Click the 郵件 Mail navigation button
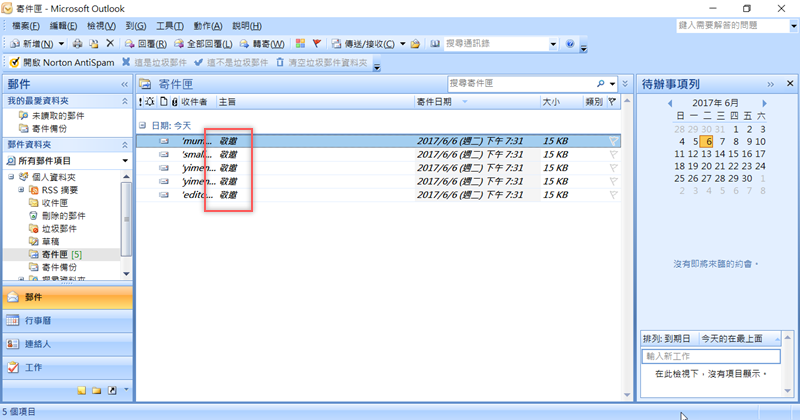 (68, 297)
